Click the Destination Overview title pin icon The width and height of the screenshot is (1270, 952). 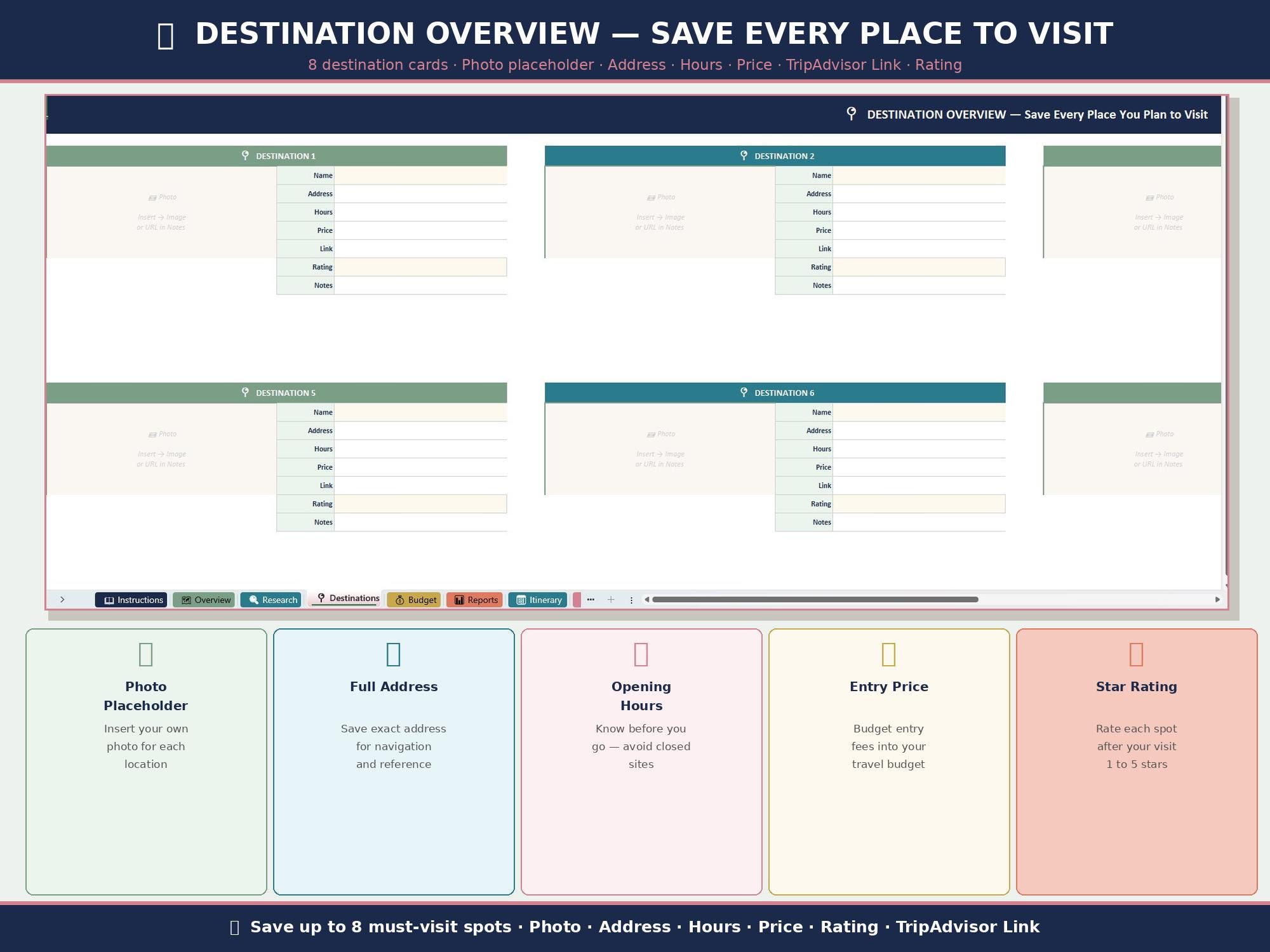(852, 114)
